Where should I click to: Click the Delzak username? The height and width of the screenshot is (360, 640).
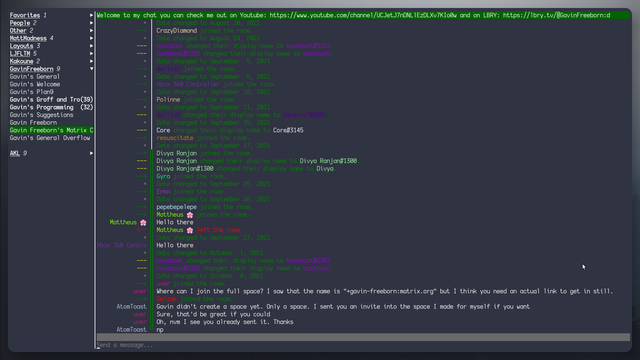click(x=167, y=299)
